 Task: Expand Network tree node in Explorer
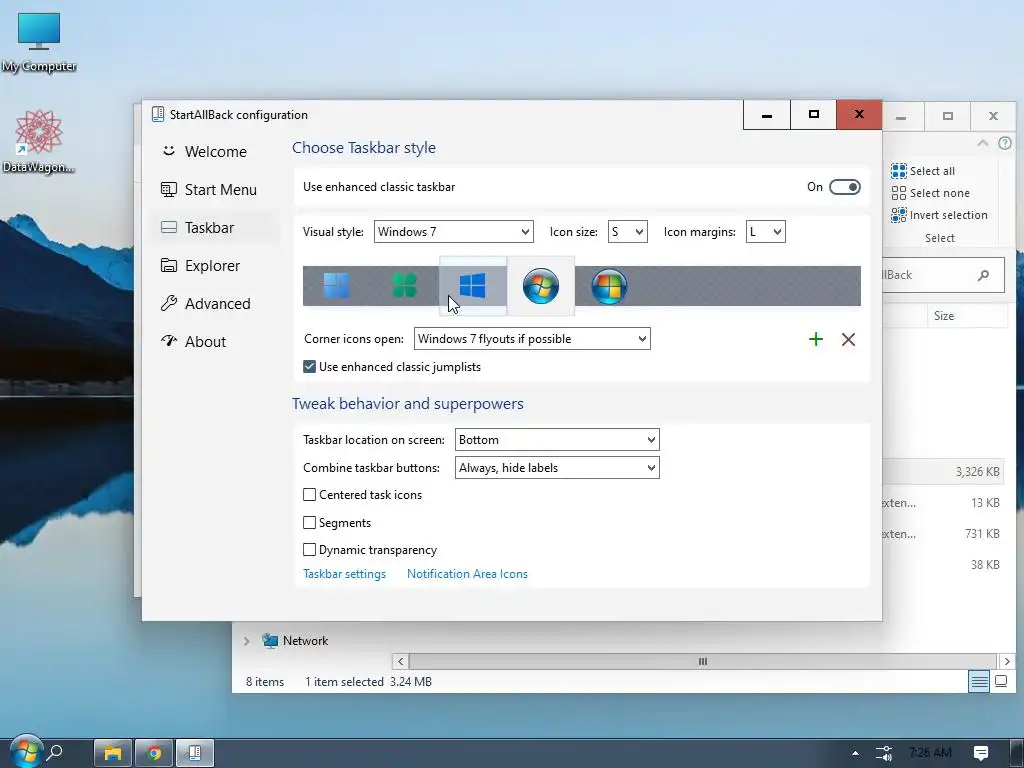[x=247, y=641]
